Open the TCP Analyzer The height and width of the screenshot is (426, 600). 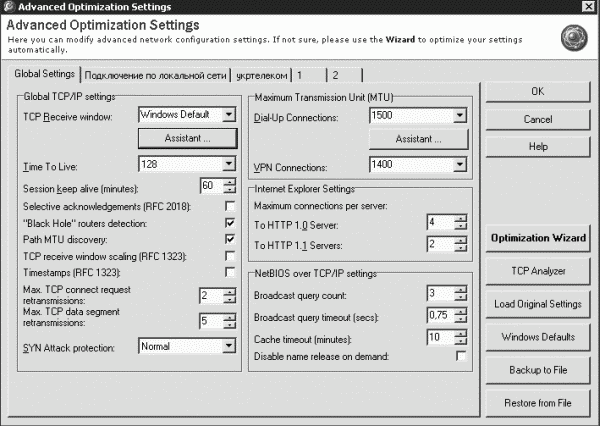538,271
